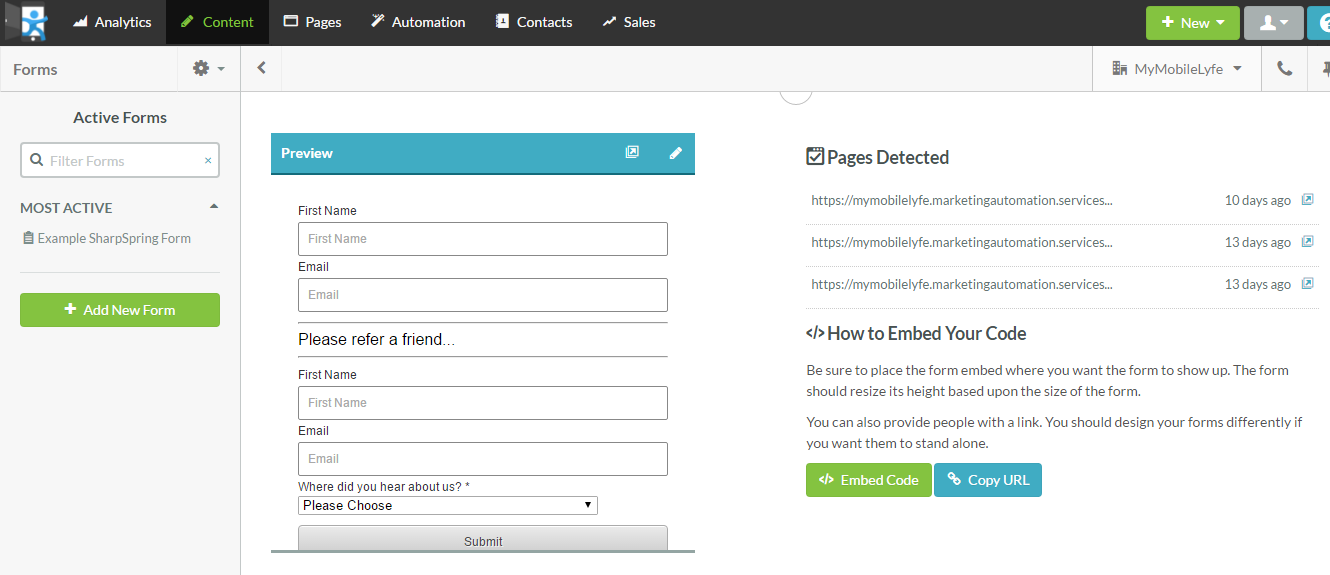1330x575 pixels.
Task: Click refer-a-friend Email field
Action: coord(483,459)
